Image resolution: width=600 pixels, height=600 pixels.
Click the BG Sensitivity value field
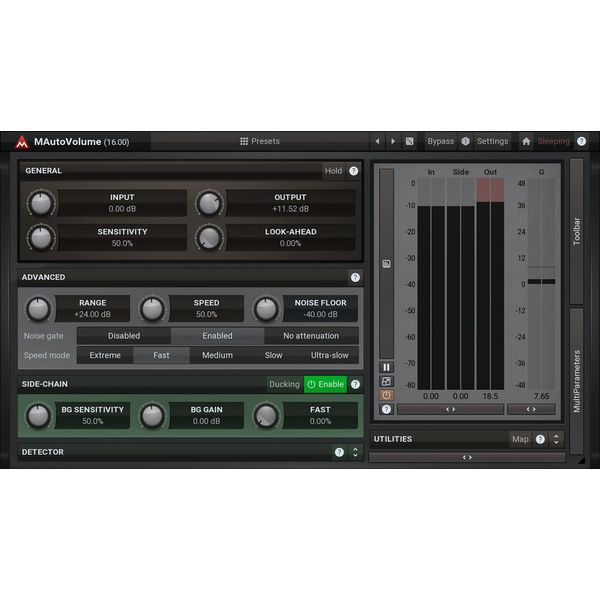pos(93,416)
